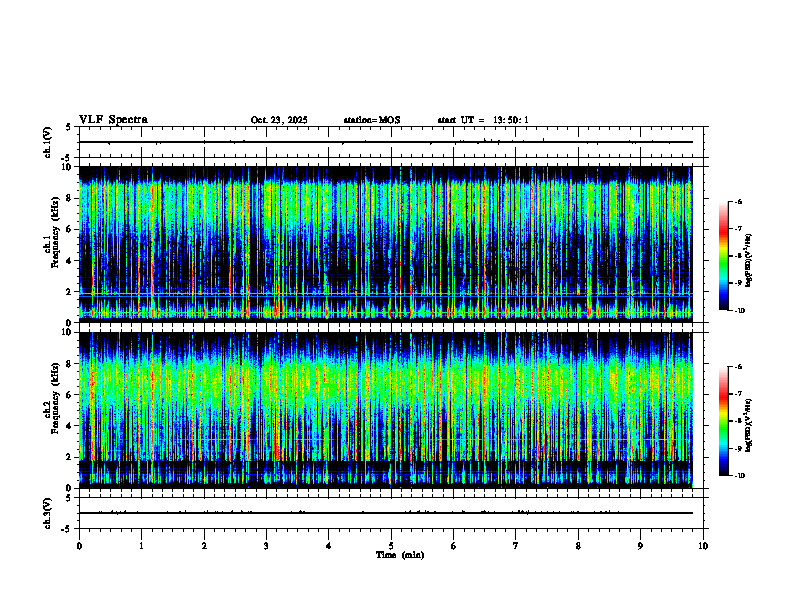Click time axis tick label "5"
Image resolution: width=792 pixels, height=612 pixels.
pos(391,546)
